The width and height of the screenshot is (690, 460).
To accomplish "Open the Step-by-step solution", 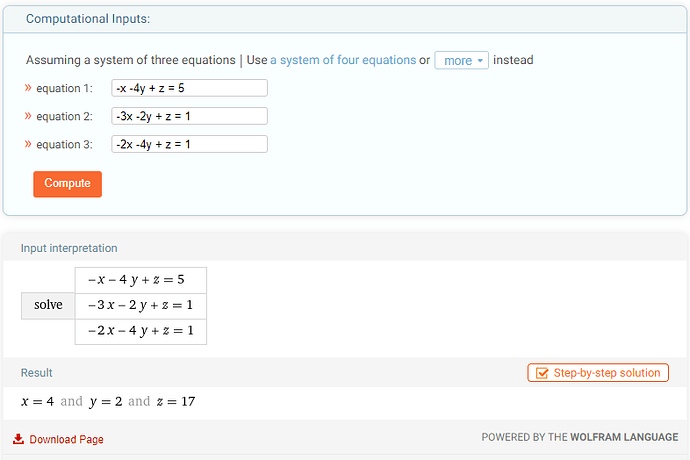I will click(x=598, y=373).
